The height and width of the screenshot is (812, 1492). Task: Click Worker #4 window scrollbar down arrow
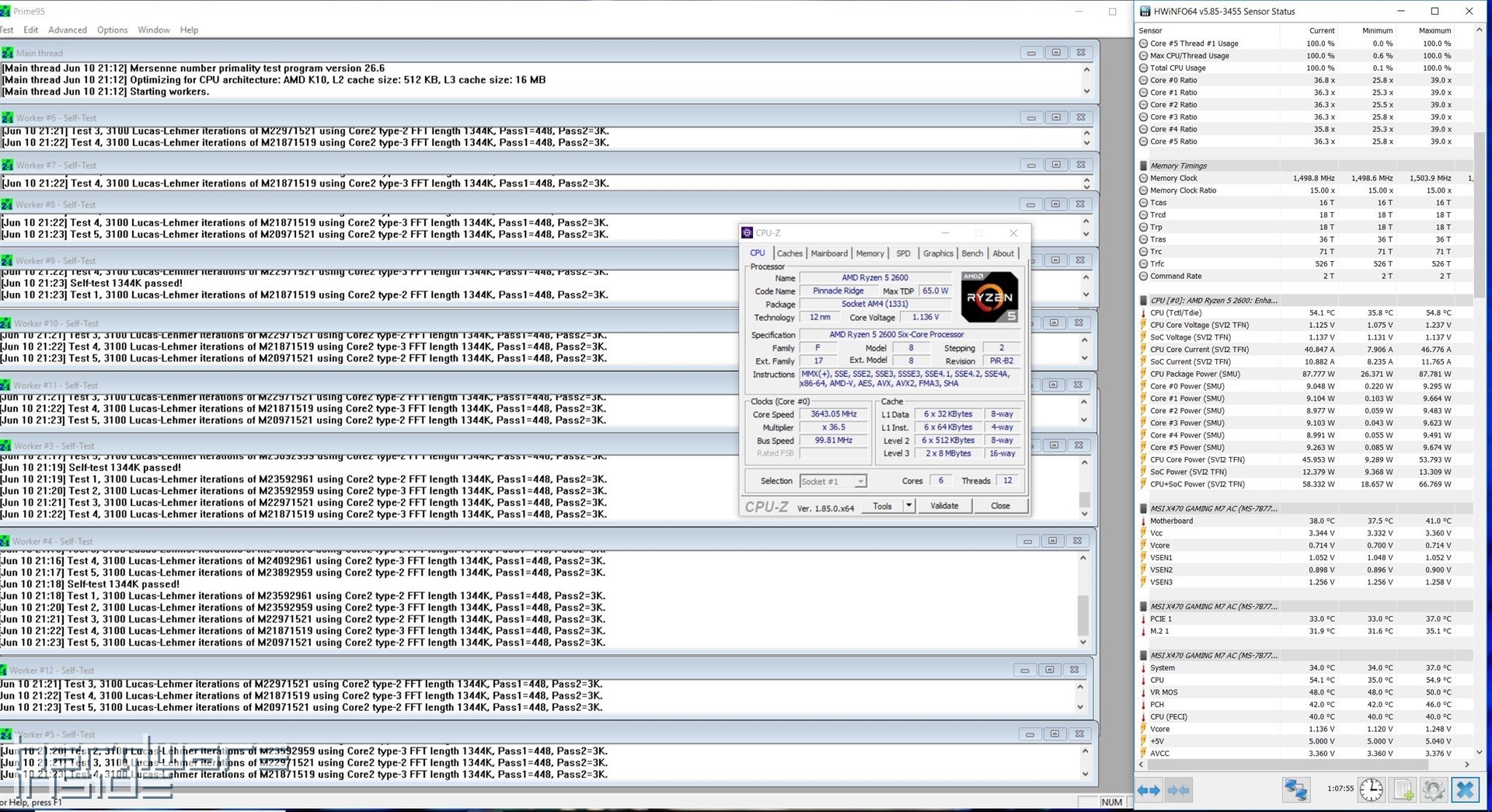[x=1083, y=643]
